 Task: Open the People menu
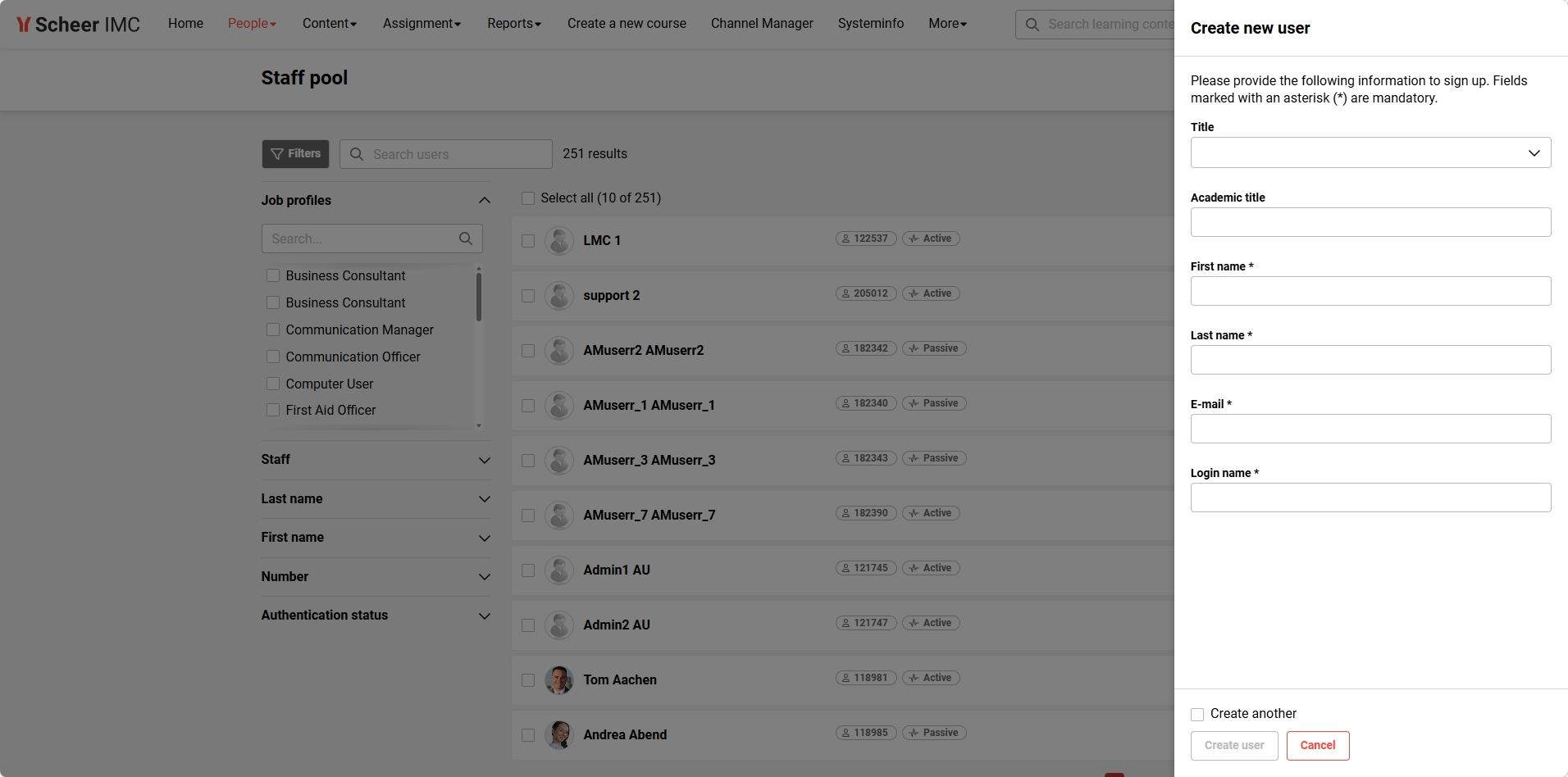(252, 23)
